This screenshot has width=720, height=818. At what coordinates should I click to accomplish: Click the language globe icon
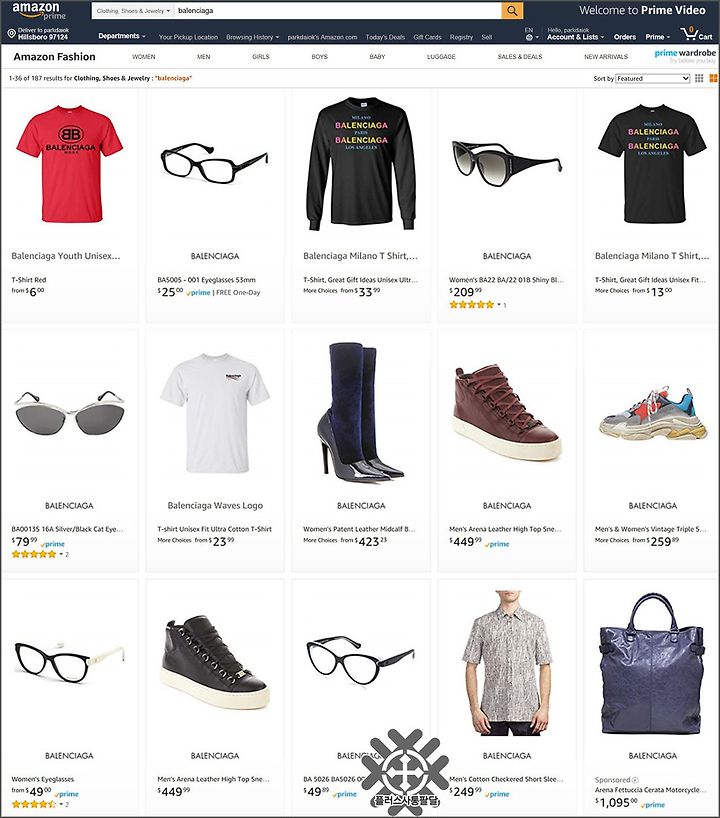[x=529, y=38]
